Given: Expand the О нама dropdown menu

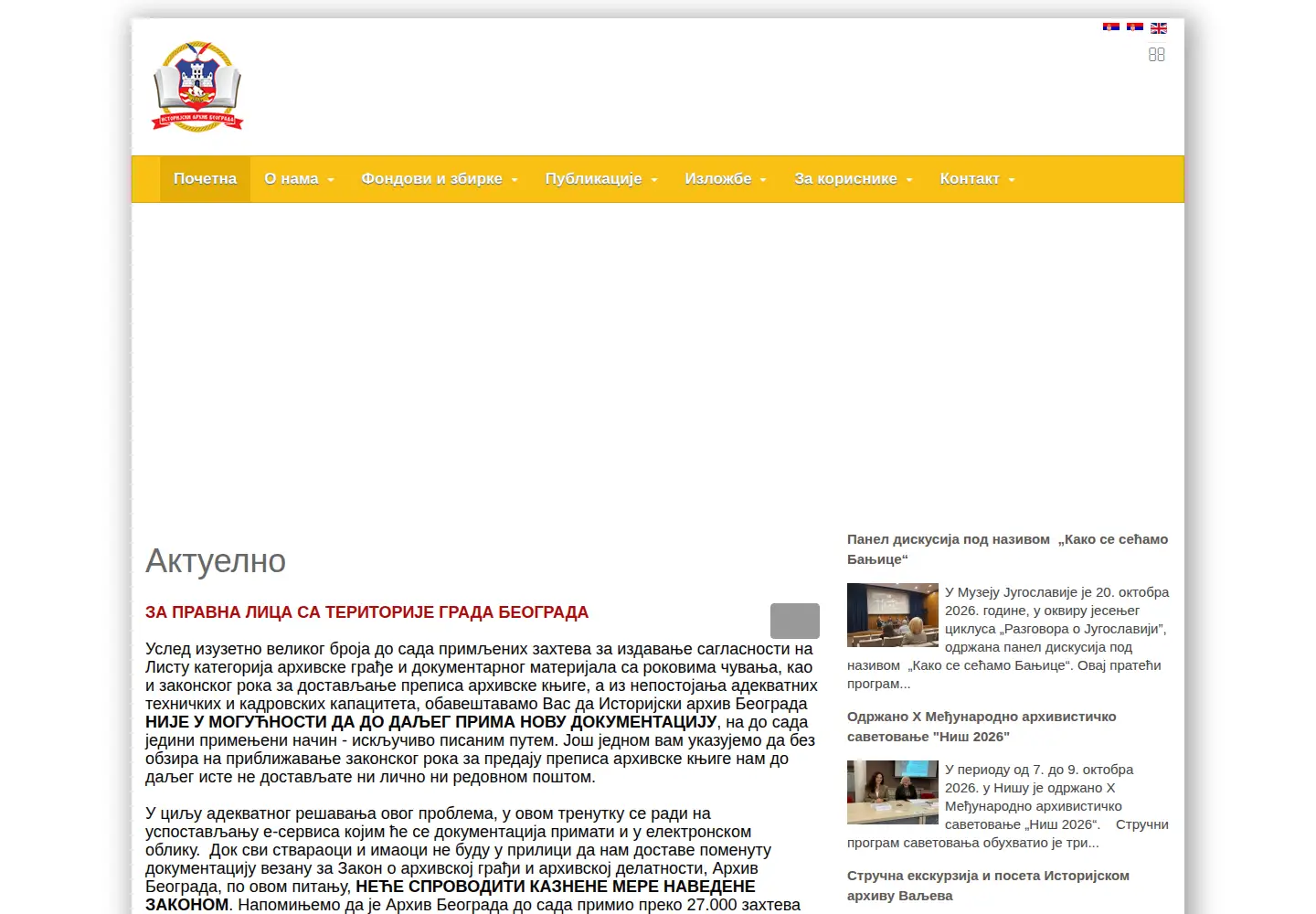Looking at the screenshot, I should pos(299,179).
